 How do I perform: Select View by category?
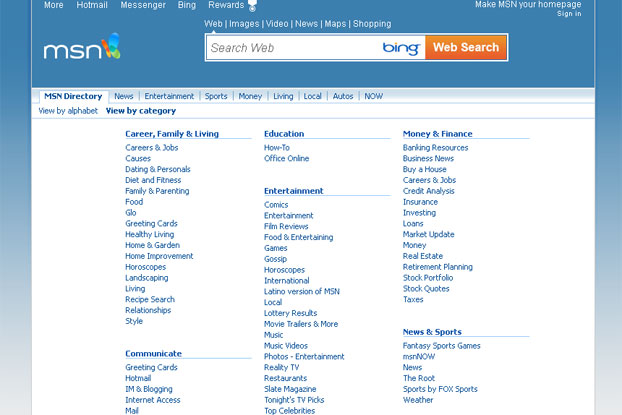(x=141, y=111)
